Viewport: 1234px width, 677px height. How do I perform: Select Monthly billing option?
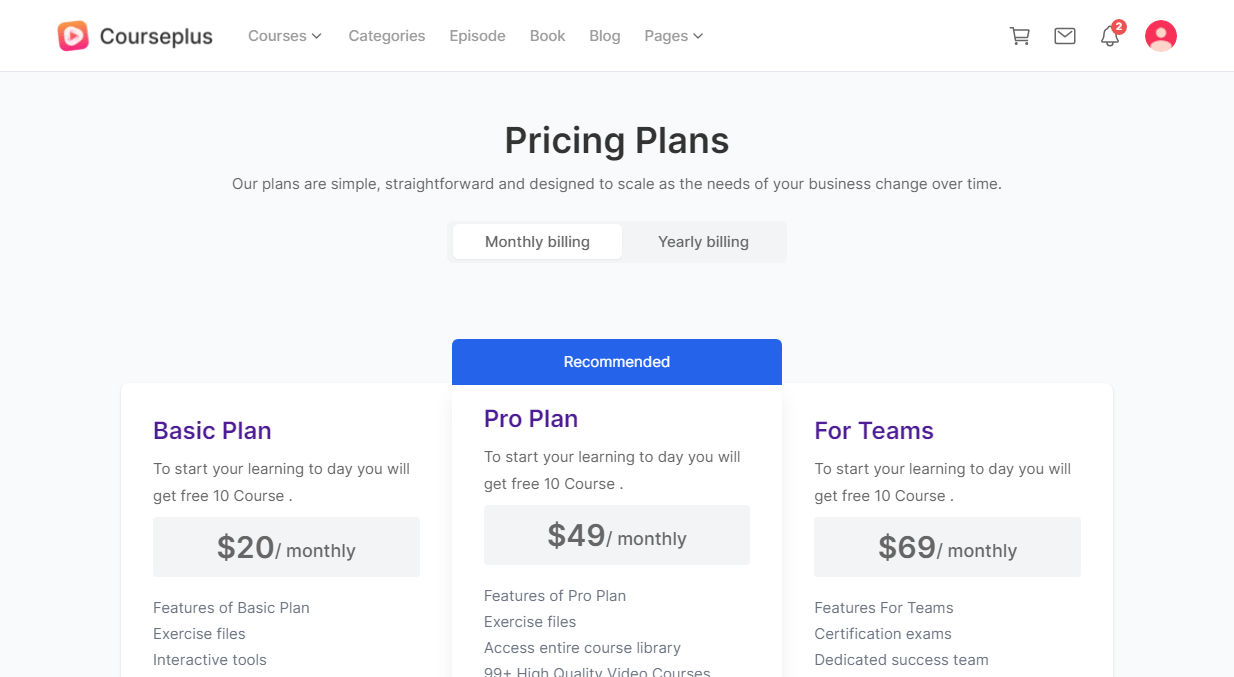[x=537, y=242]
